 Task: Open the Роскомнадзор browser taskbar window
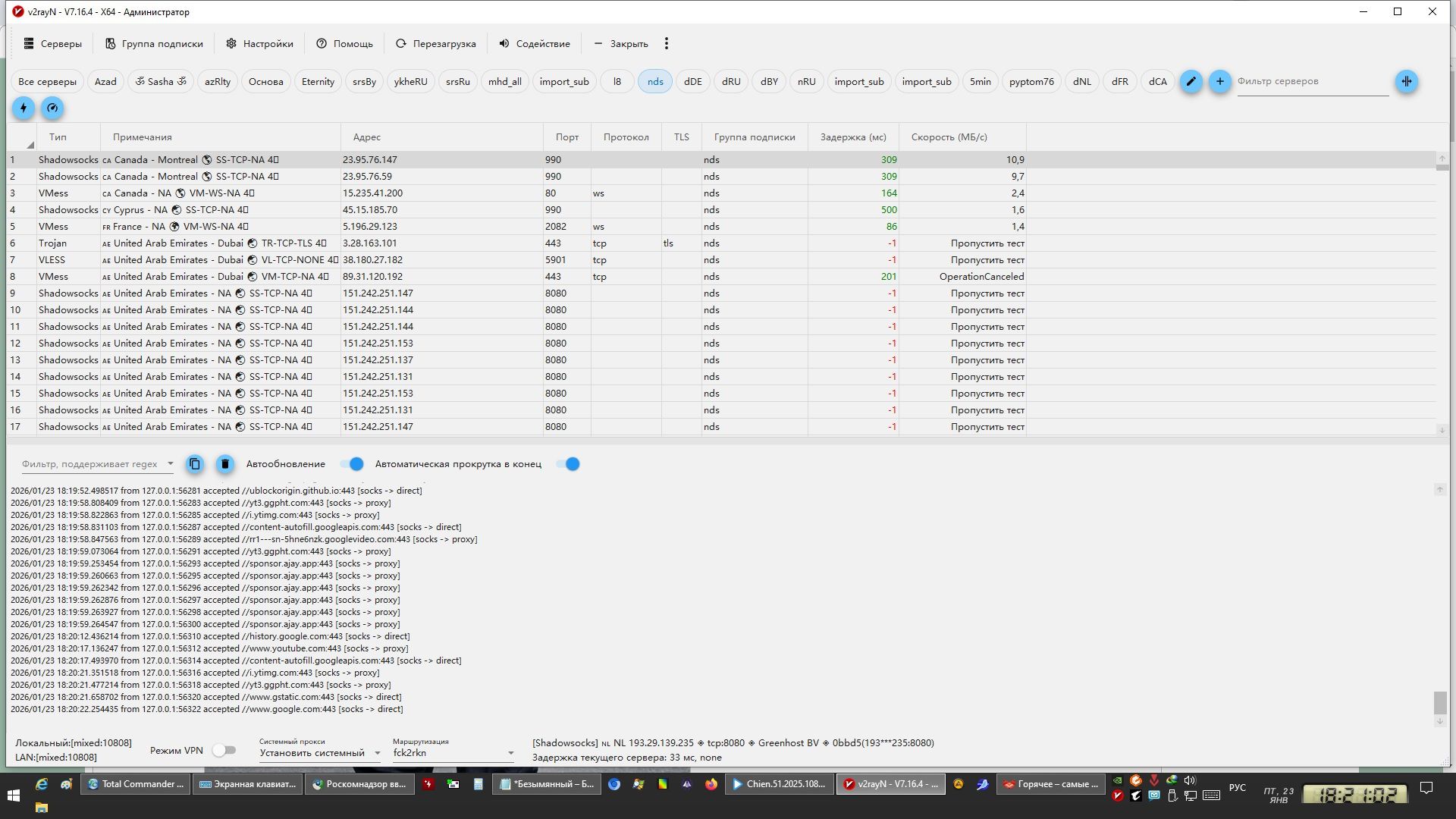[x=359, y=784]
